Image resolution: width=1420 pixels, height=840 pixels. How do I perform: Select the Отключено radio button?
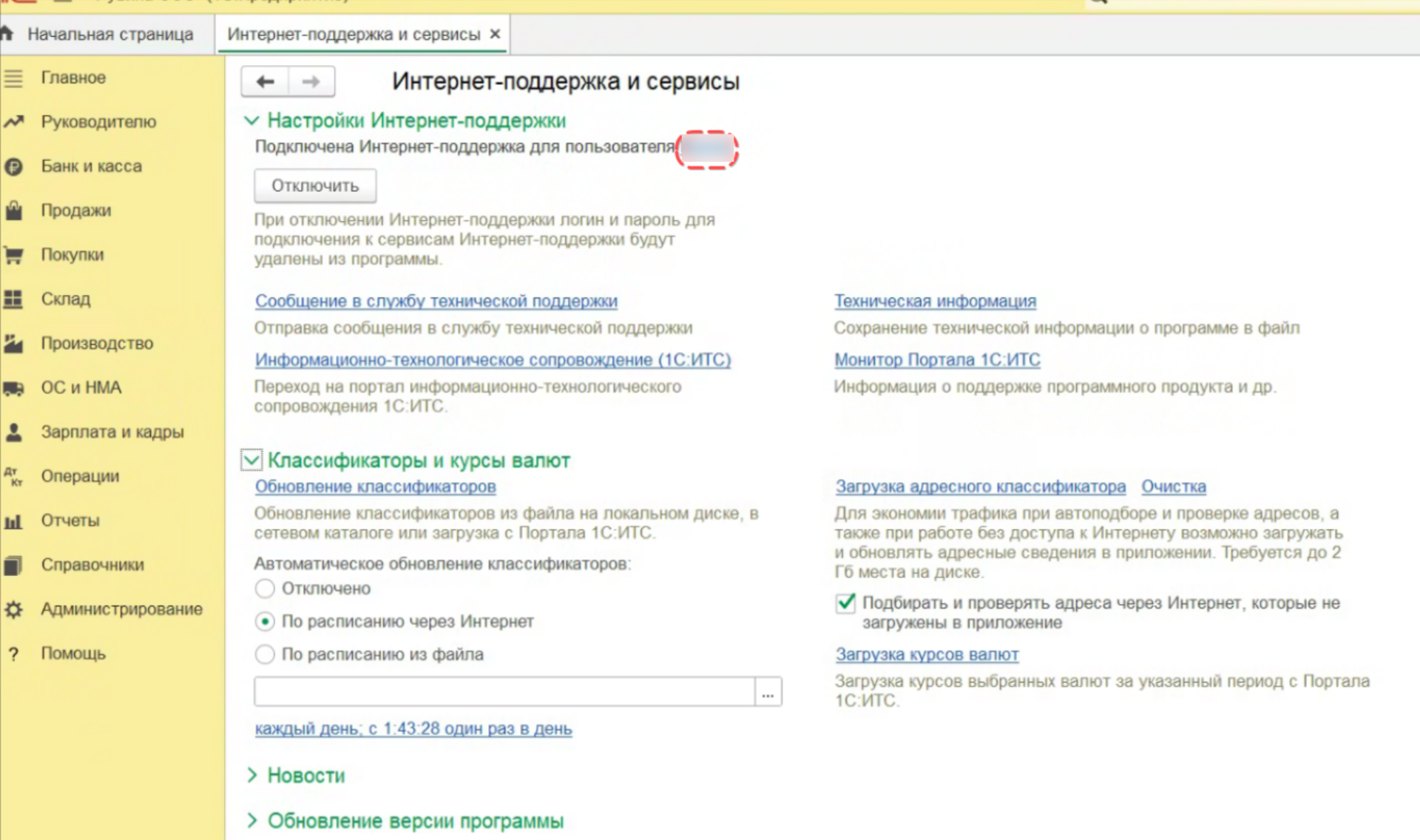(264, 589)
